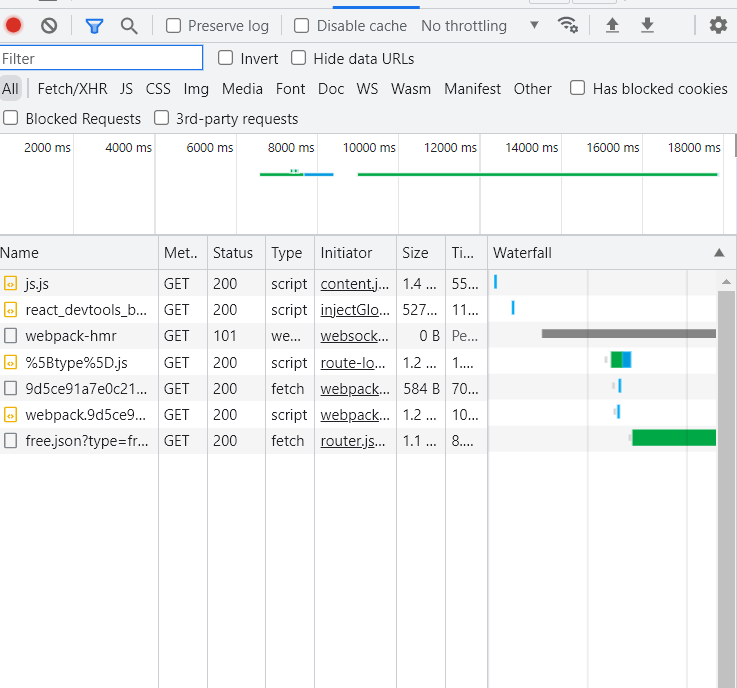Filter by Media requests
This screenshot has height=688, width=737.
242,89
